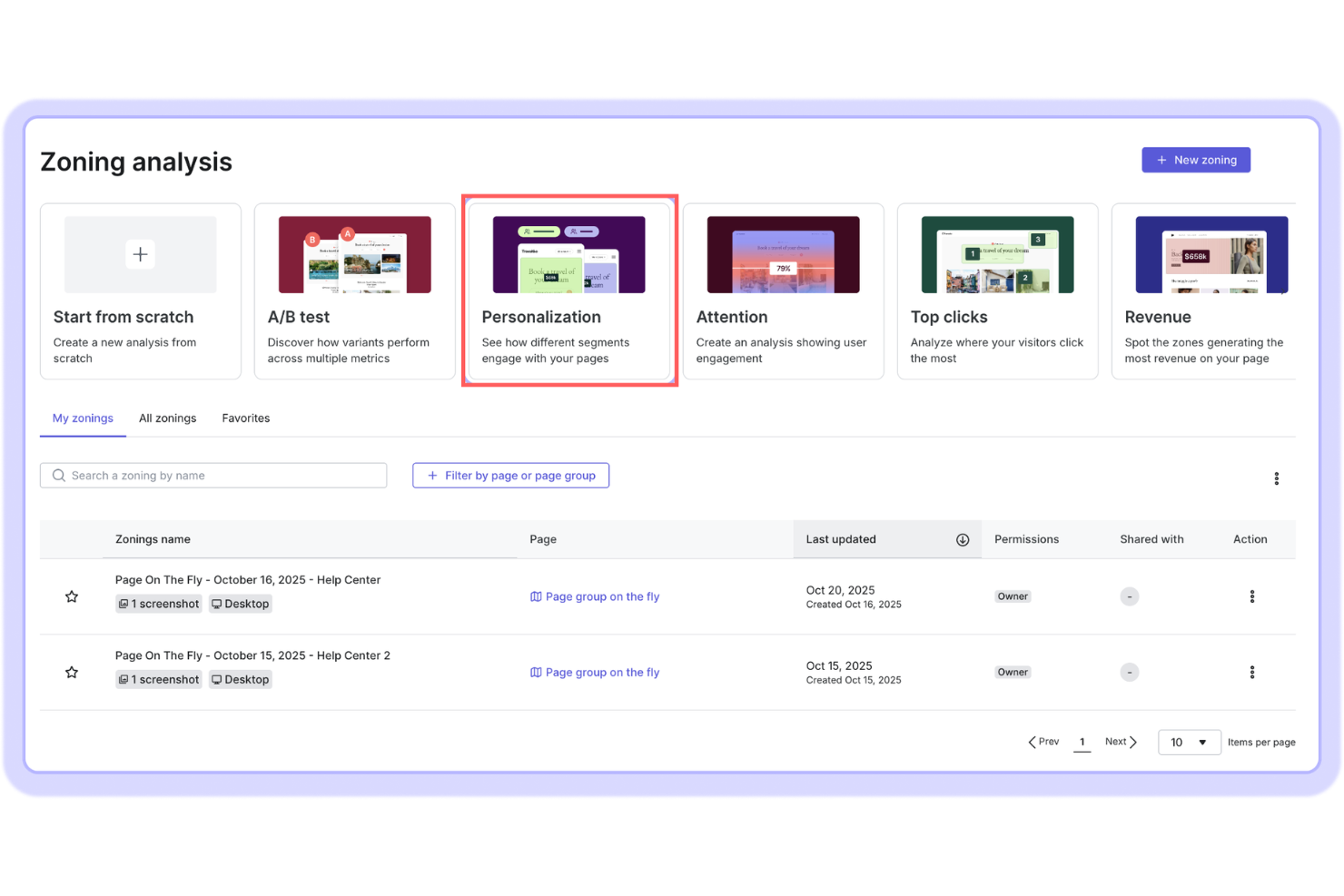Switch to the My zonings tab
This screenshot has height=896, width=1344.
pyautogui.click(x=83, y=418)
